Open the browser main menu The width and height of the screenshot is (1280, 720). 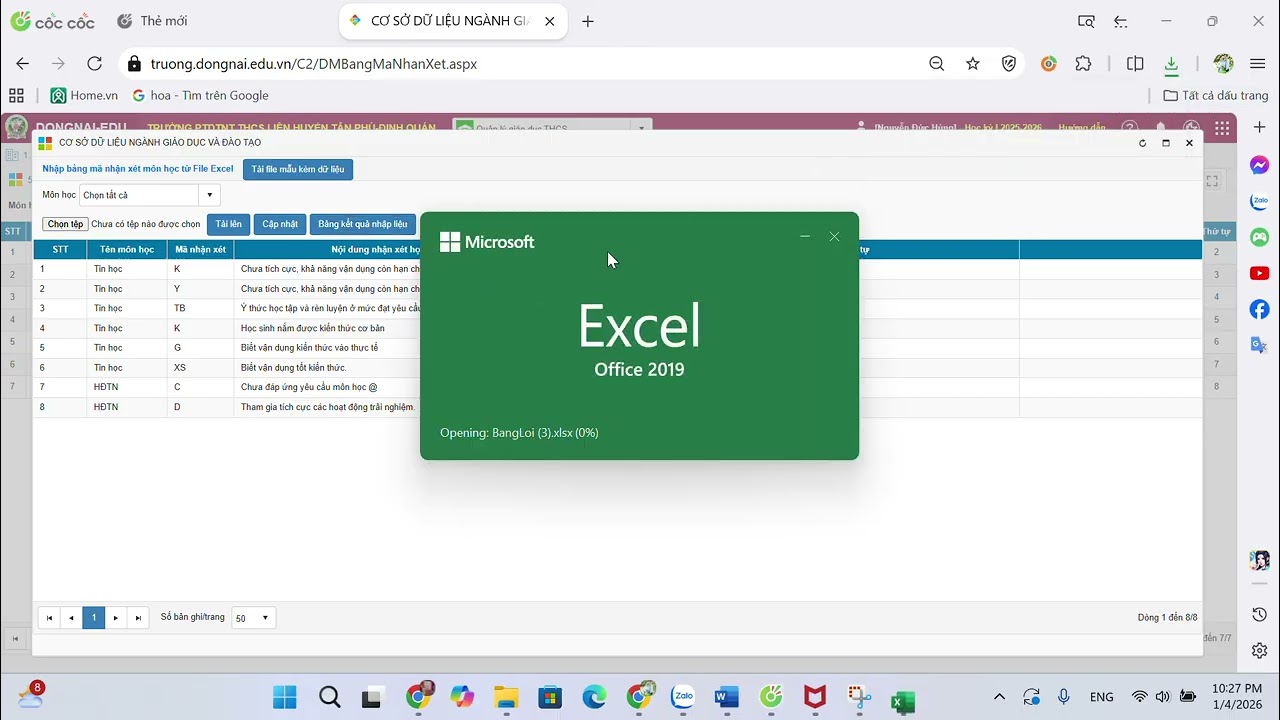coord(1258,63)
